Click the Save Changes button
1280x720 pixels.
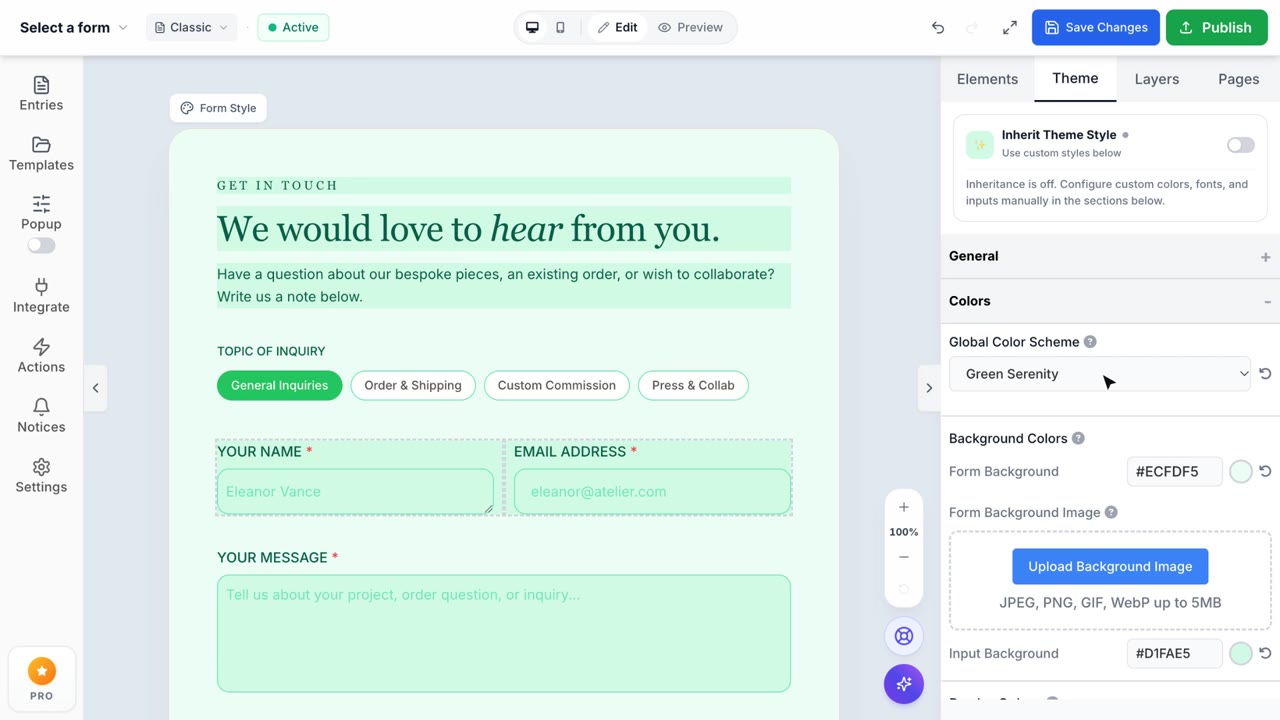point(1096,27)
